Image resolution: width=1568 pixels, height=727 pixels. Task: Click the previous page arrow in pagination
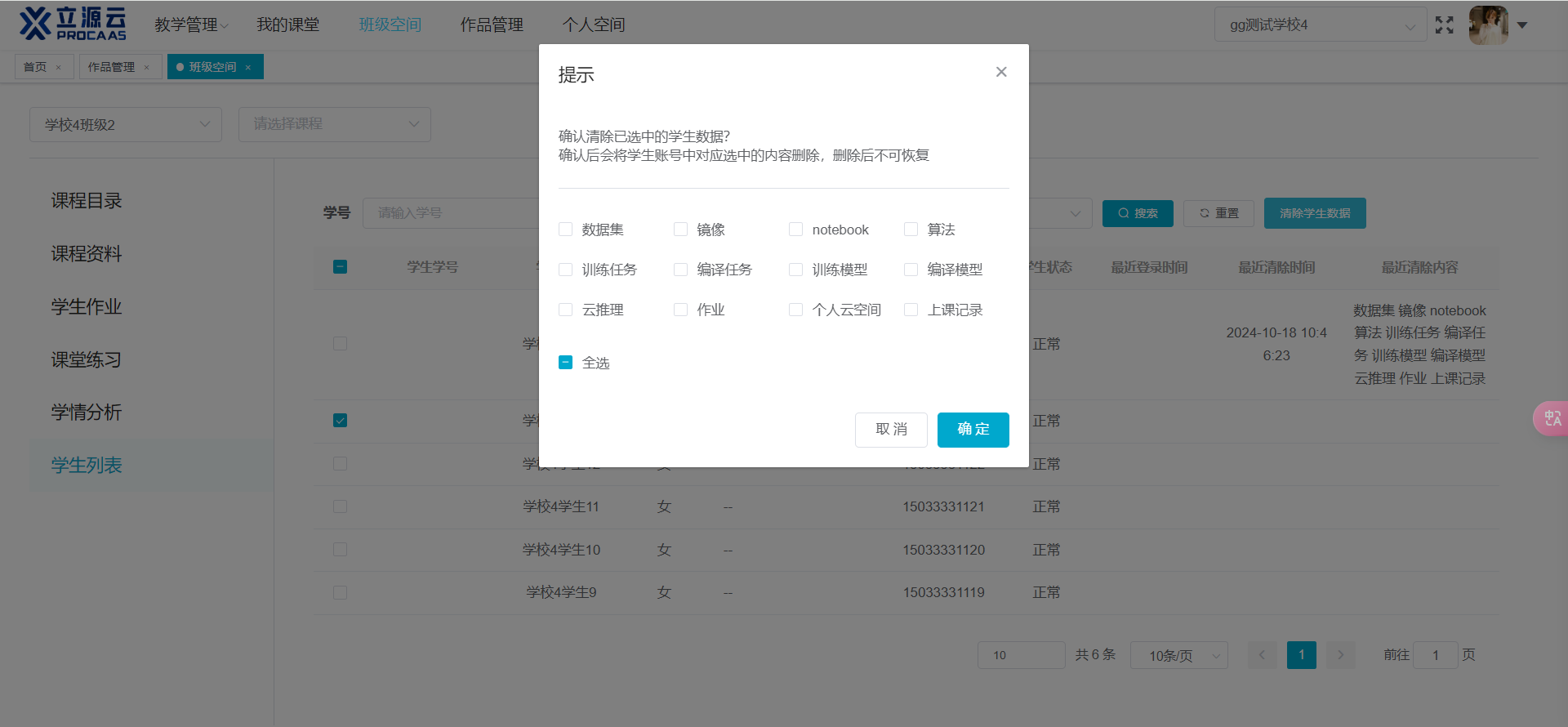pyautogui.click(x=1262, y=655)
